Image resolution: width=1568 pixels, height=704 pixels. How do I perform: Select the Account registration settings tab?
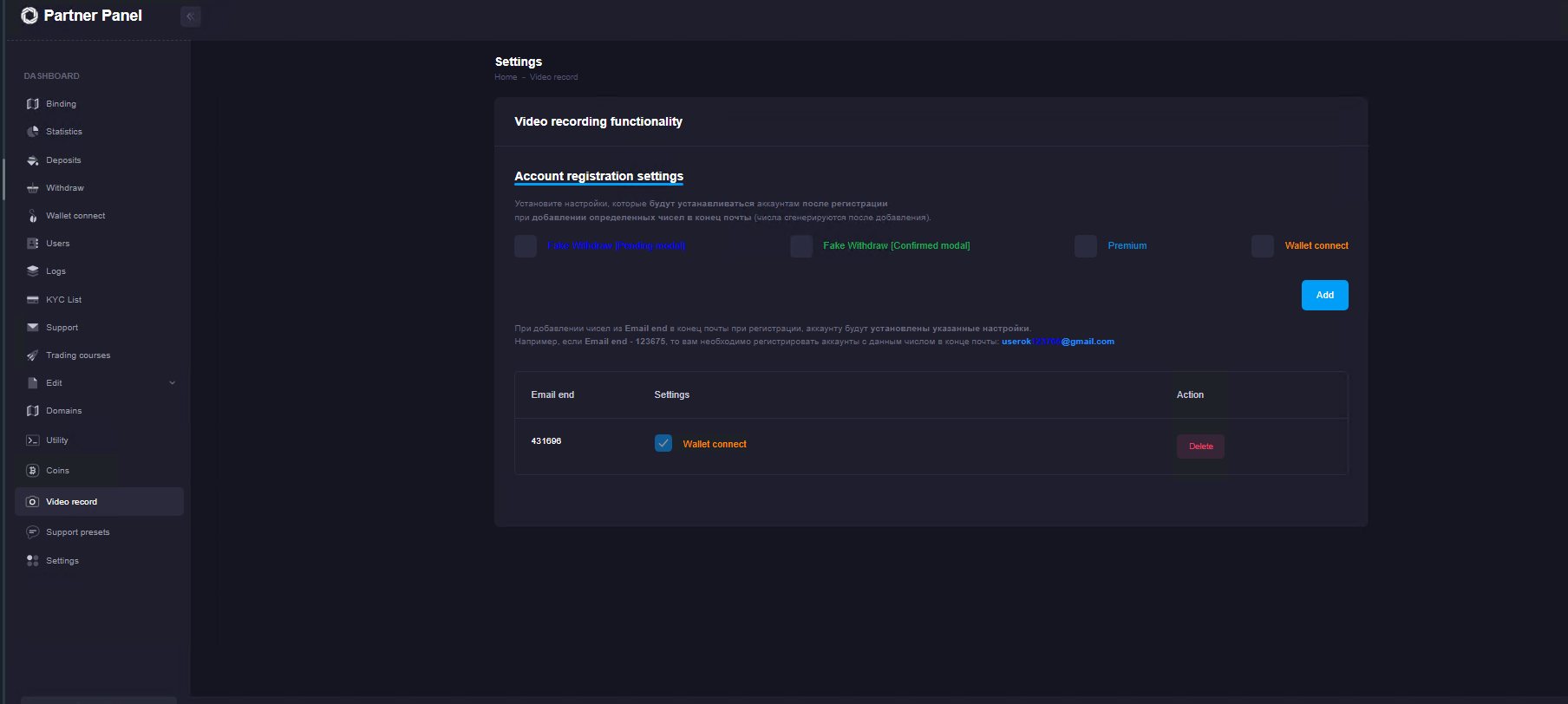[x=598, y=176]
